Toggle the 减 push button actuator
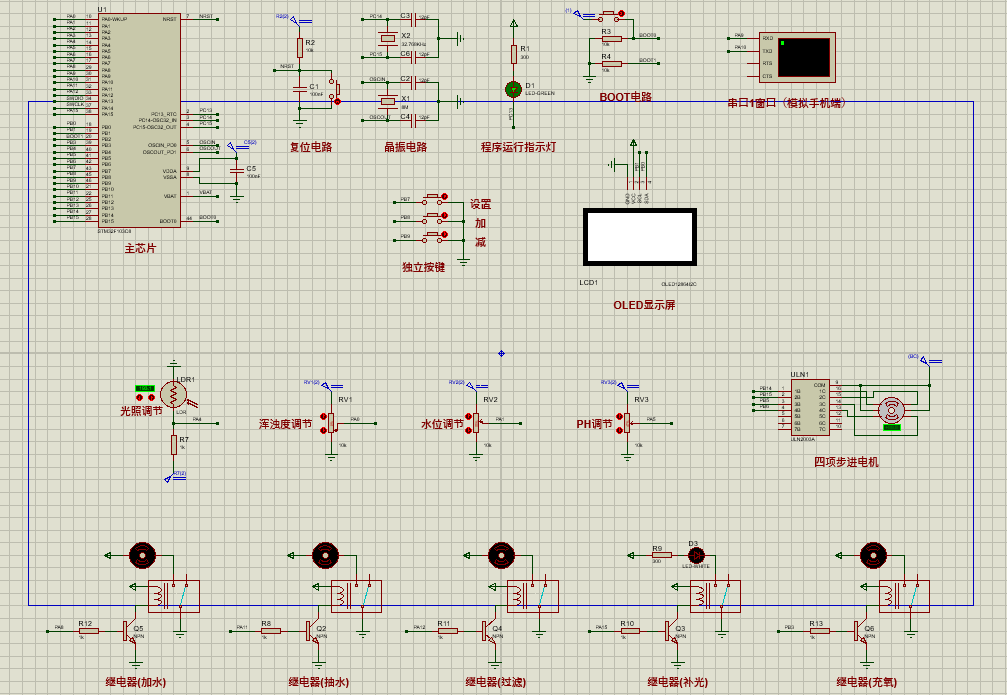The height and width of the screenshot is (695, 1007). click(444, 234)
